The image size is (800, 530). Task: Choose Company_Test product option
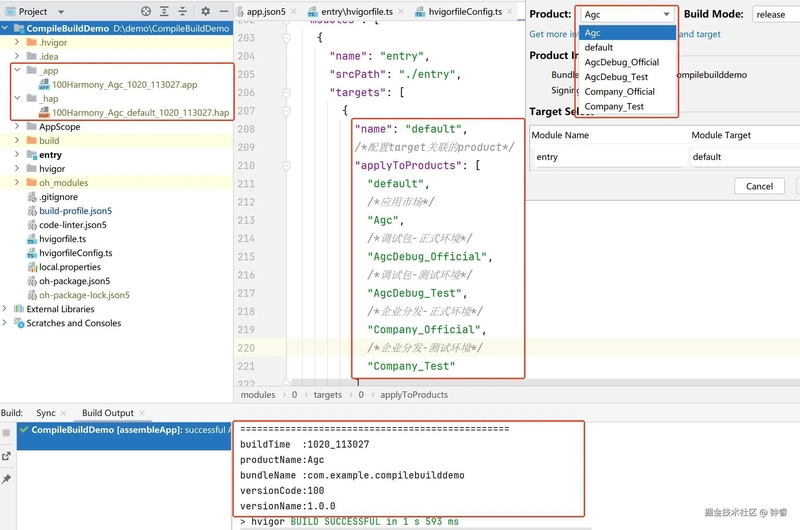(627, 107)
